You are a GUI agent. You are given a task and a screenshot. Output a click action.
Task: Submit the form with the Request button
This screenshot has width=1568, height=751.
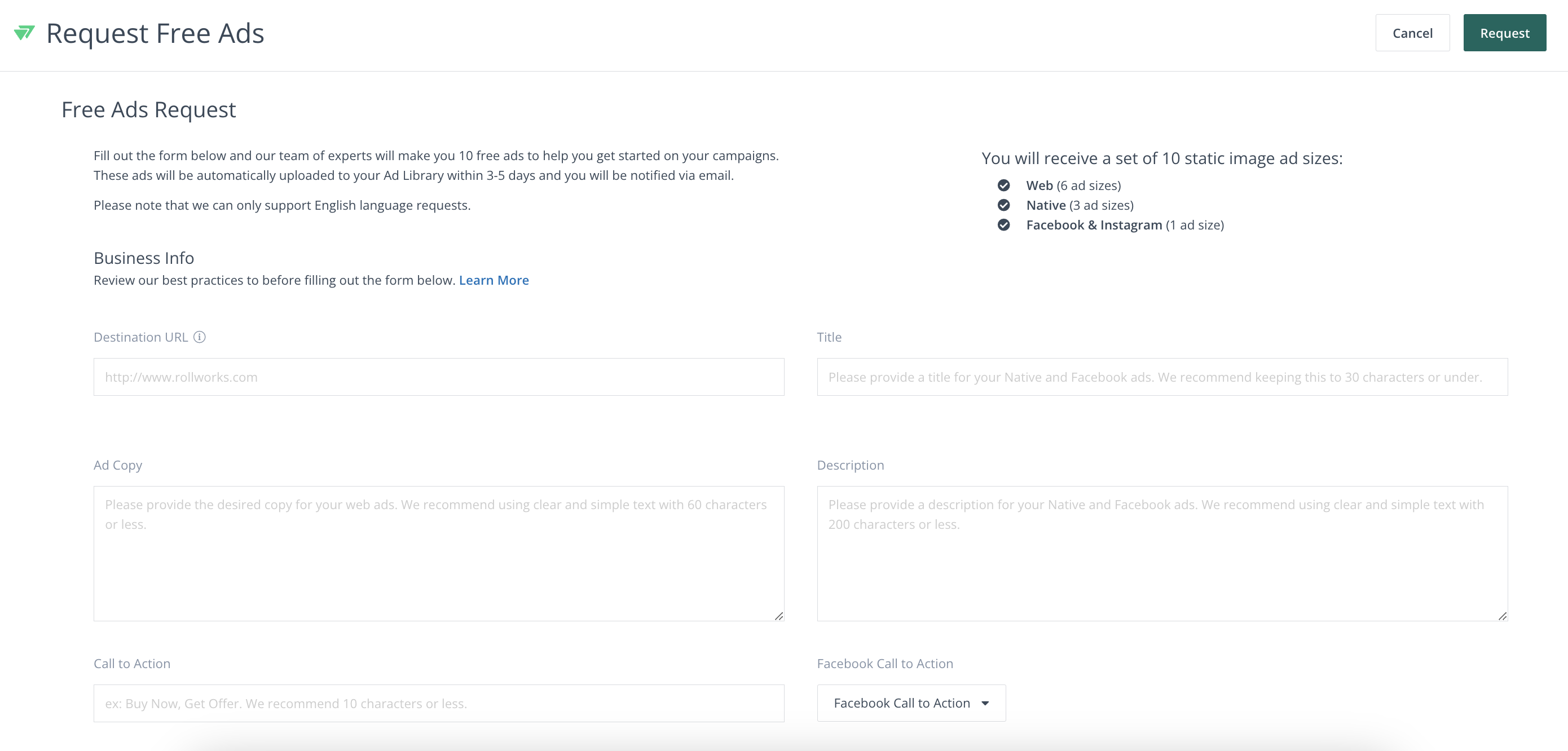pyautogui.click(x=1505, y=33)
